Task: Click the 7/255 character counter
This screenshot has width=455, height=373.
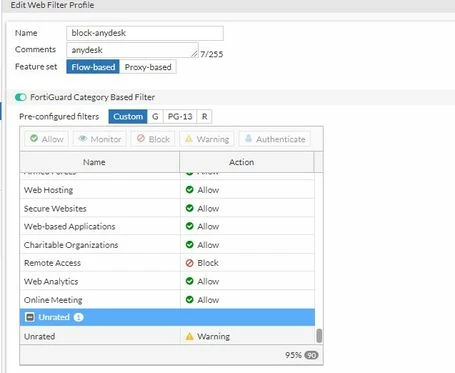Action: [212, 54]
